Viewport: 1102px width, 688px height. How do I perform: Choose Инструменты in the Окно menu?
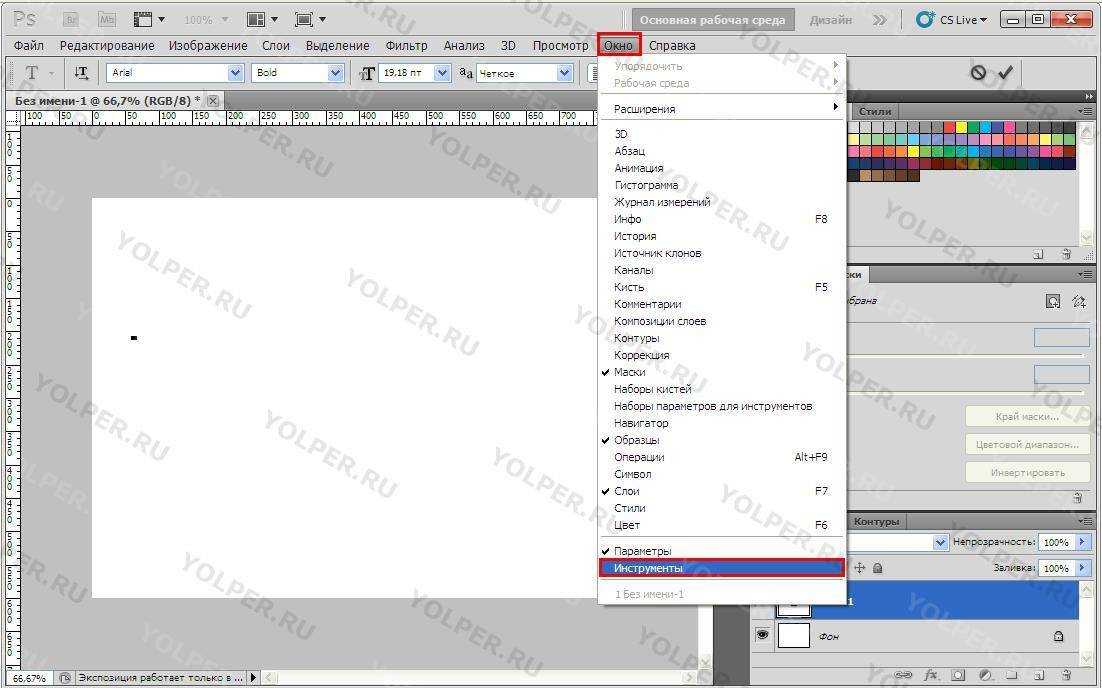(x=721, y=568)
